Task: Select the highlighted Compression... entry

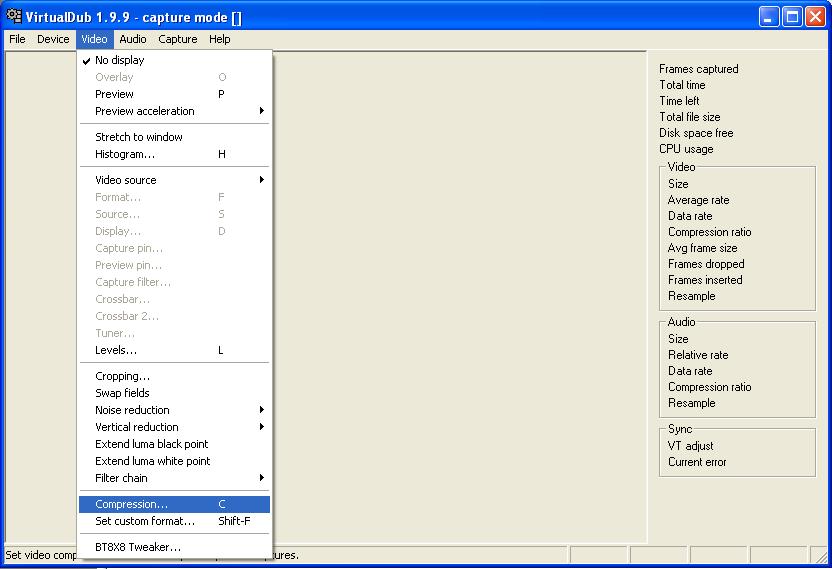Action: (x=175, y=504)
